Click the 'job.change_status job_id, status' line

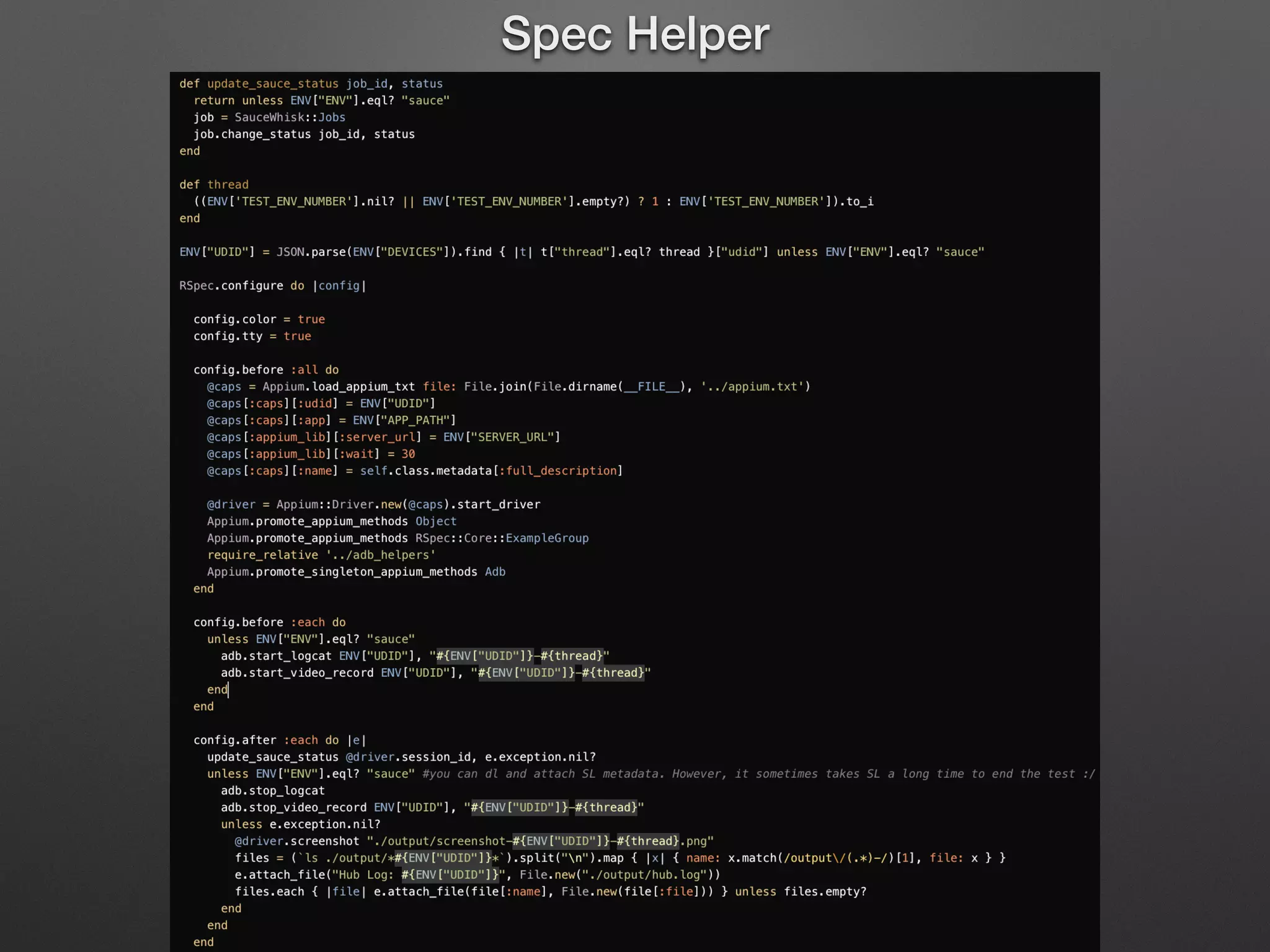click(304, 134)
